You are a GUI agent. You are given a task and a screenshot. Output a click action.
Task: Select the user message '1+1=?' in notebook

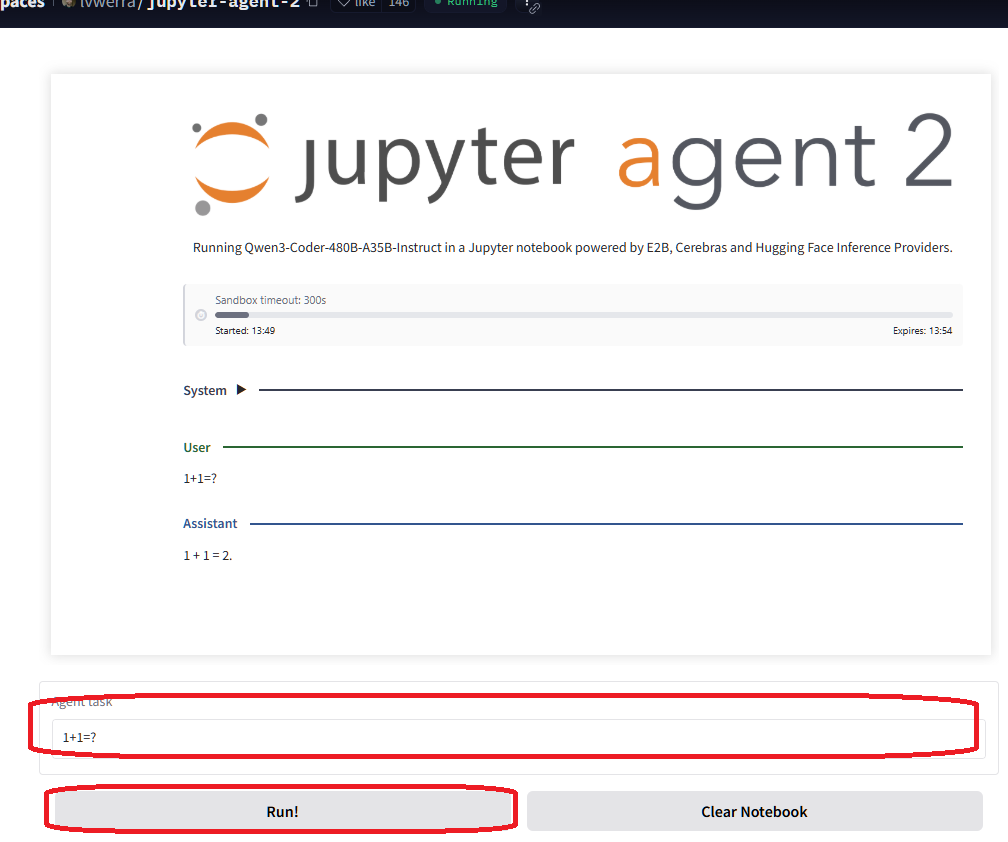tap(200, 478)
